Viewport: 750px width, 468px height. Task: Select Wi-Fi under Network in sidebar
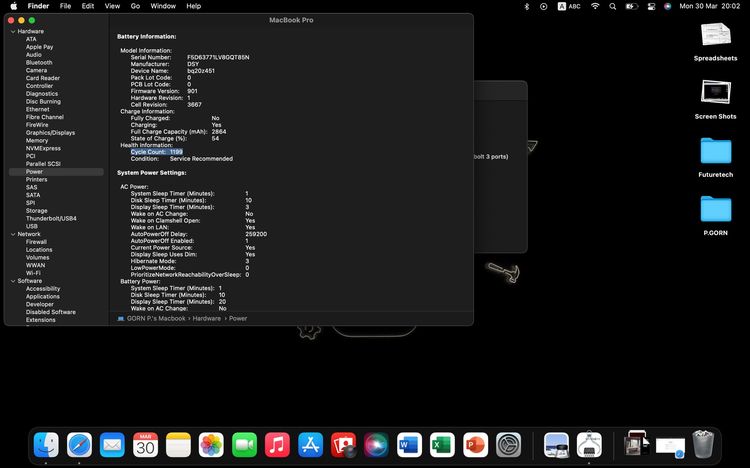point(33,273)
